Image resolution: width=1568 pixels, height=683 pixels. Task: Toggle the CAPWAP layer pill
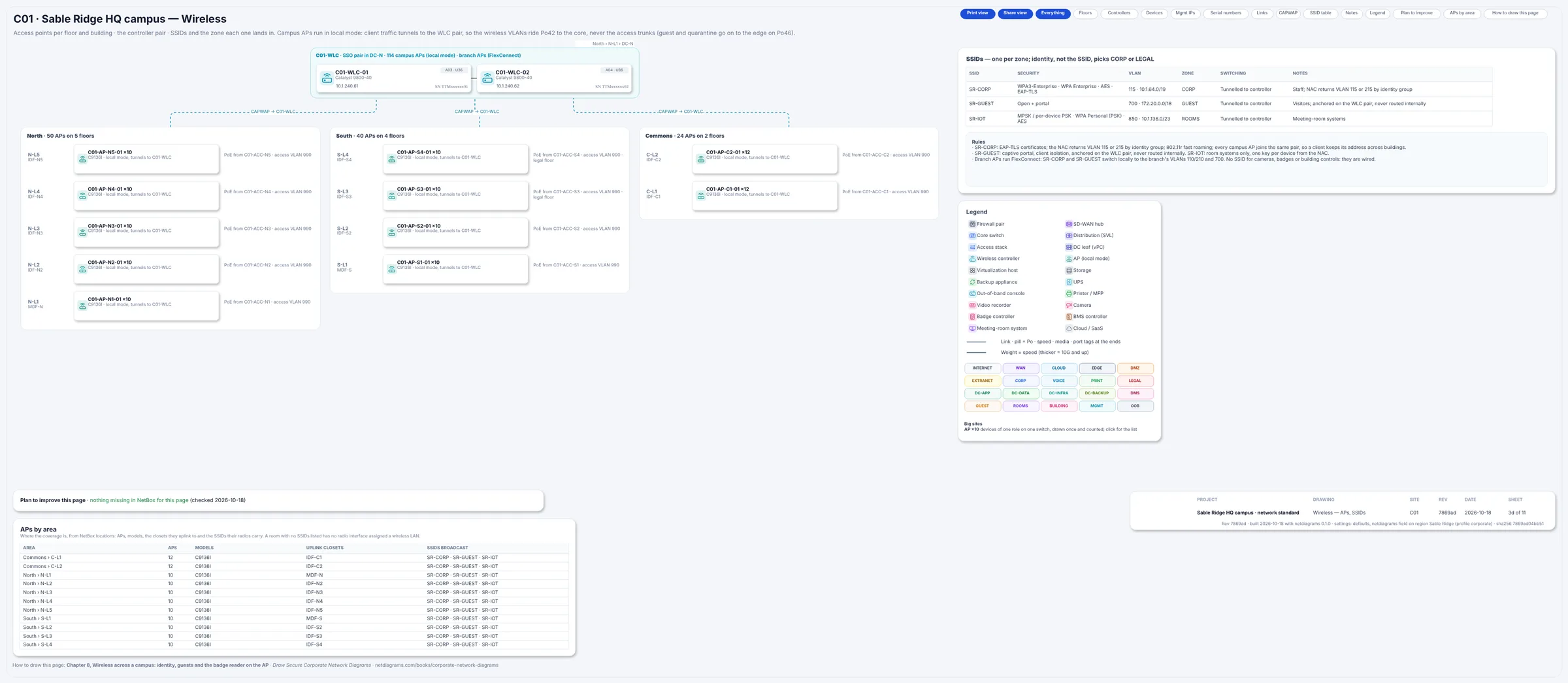pos(1288,13)
